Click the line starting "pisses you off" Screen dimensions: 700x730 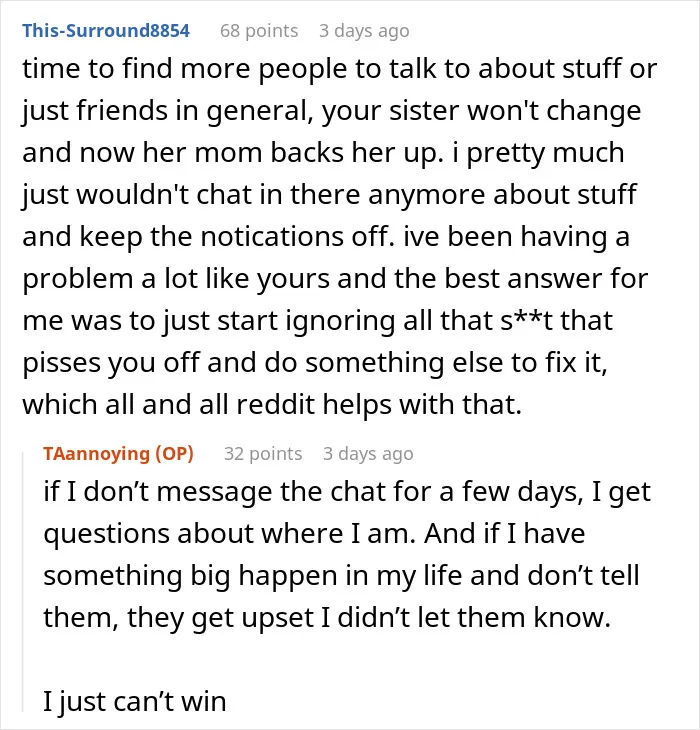tap(315, 362)
